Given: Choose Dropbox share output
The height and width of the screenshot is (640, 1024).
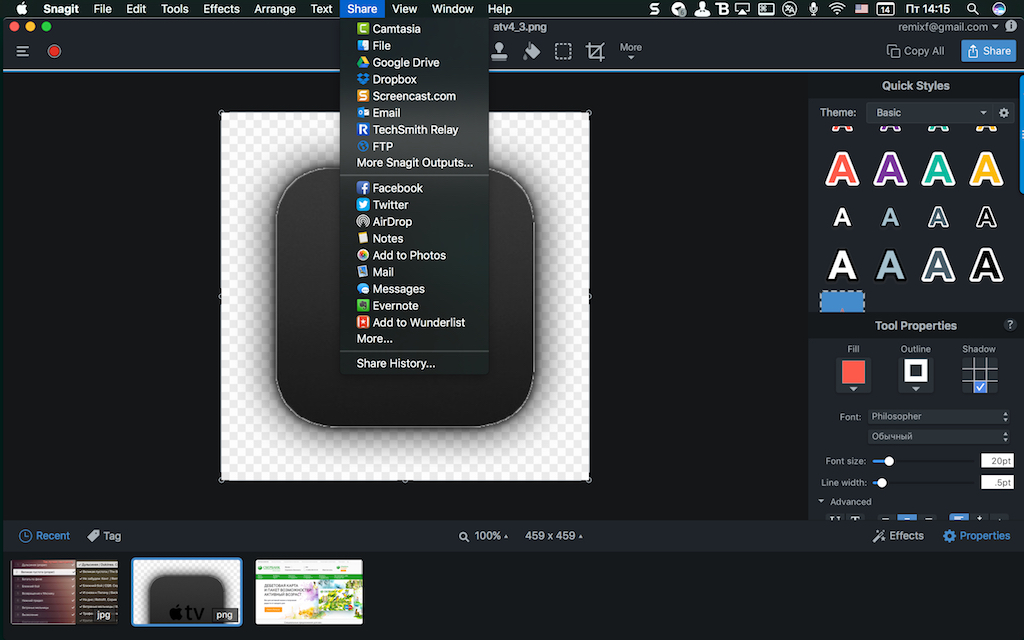Looking at the screenshot, I should (415, 80).
